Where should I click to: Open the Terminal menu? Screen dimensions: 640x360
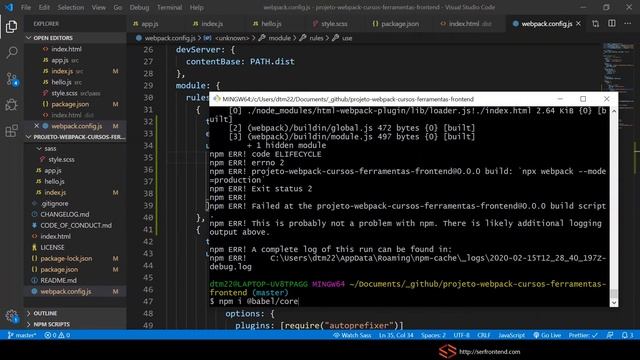coord(169,7)
